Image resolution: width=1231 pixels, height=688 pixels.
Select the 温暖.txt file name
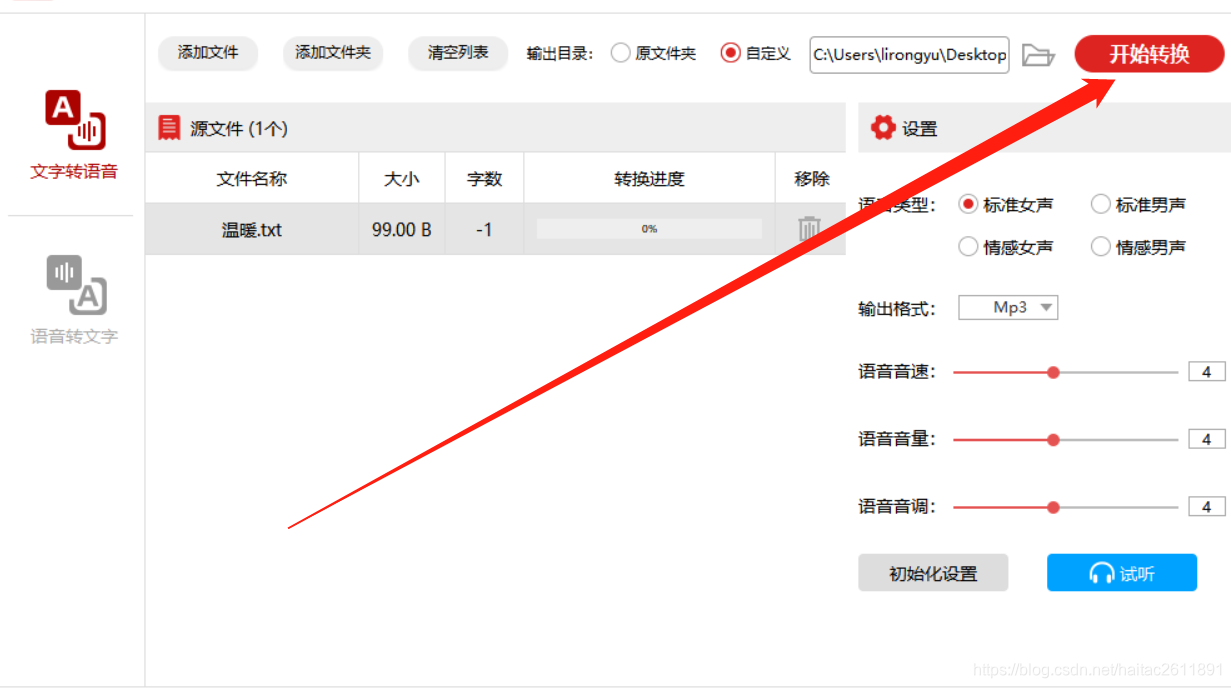(252, 229)
